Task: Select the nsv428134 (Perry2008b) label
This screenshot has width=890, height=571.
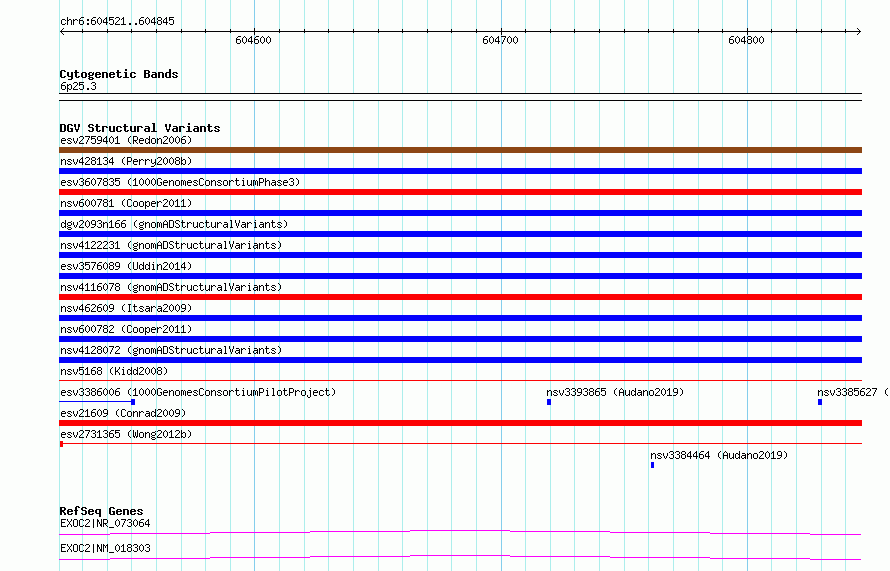Action: point(126,161)
